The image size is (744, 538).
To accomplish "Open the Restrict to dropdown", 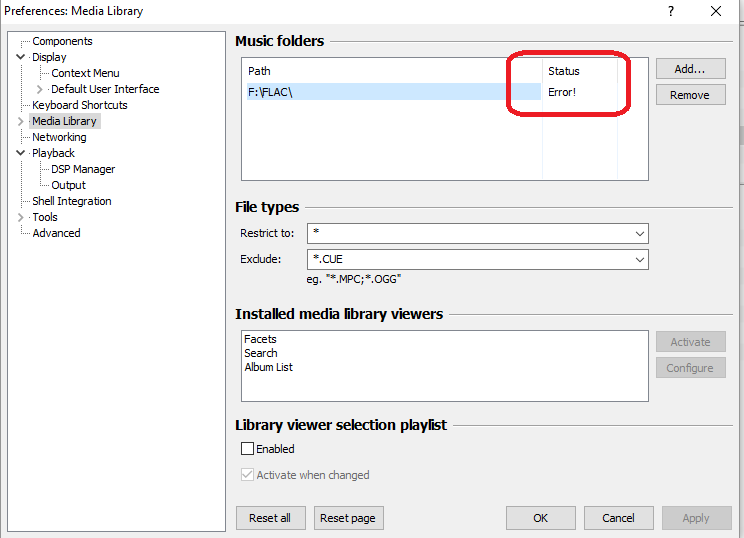I will (639, 233).
